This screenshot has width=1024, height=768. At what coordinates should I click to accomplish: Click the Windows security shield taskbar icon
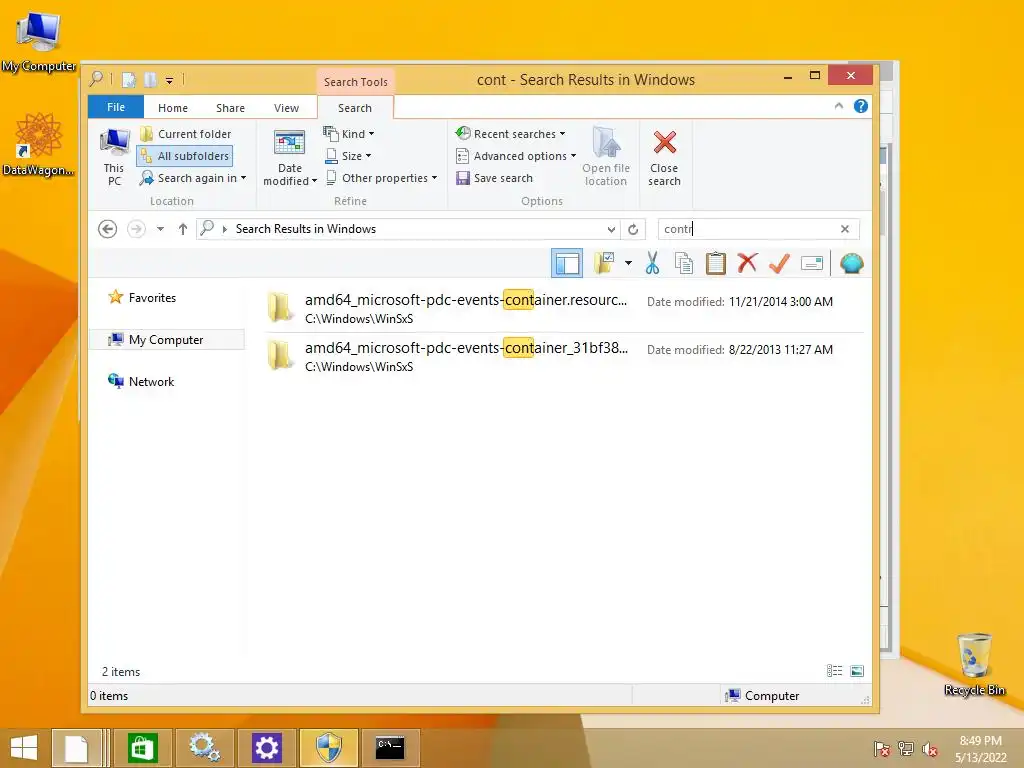[328, 748]
